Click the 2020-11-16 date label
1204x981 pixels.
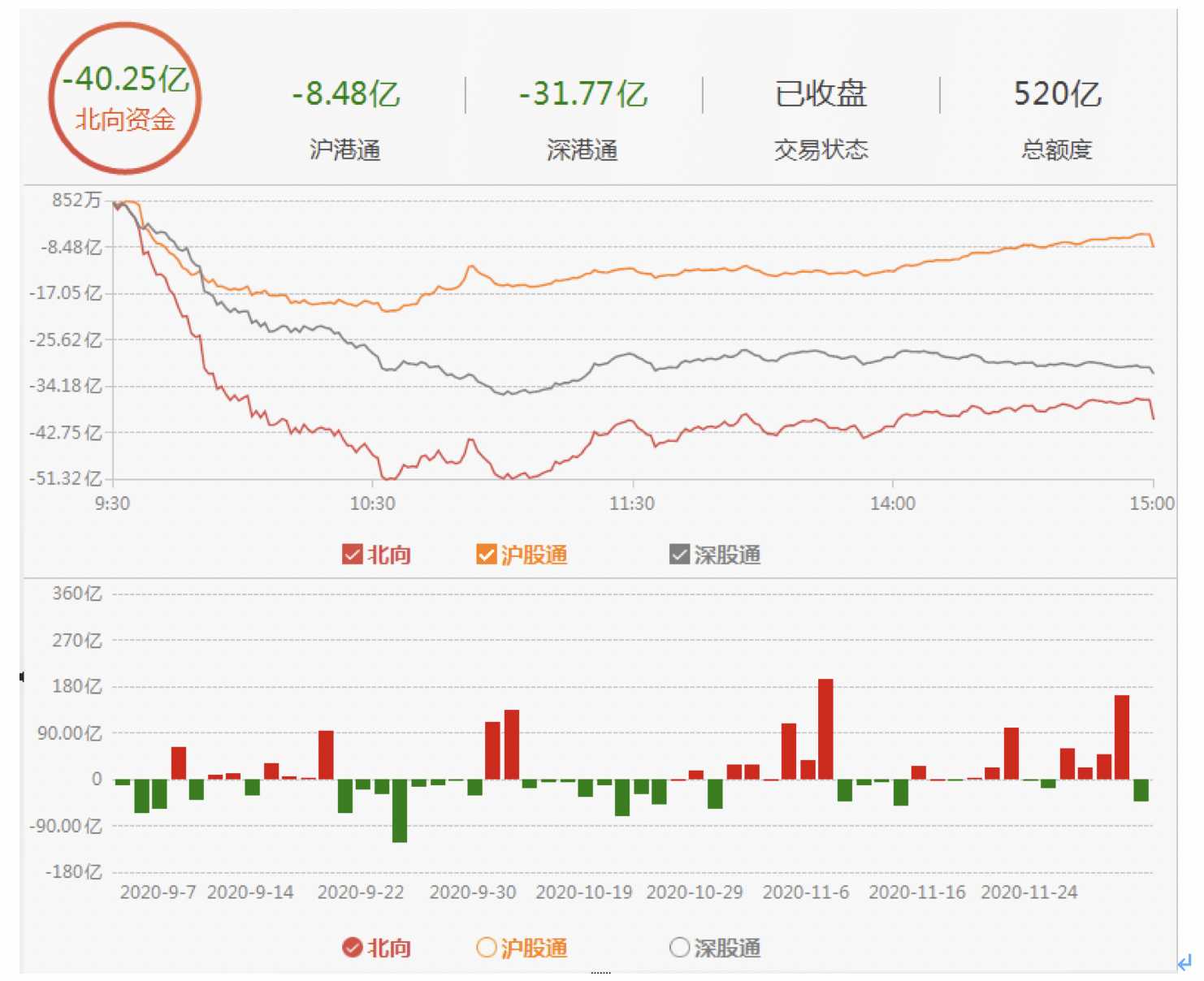point(917,892)
